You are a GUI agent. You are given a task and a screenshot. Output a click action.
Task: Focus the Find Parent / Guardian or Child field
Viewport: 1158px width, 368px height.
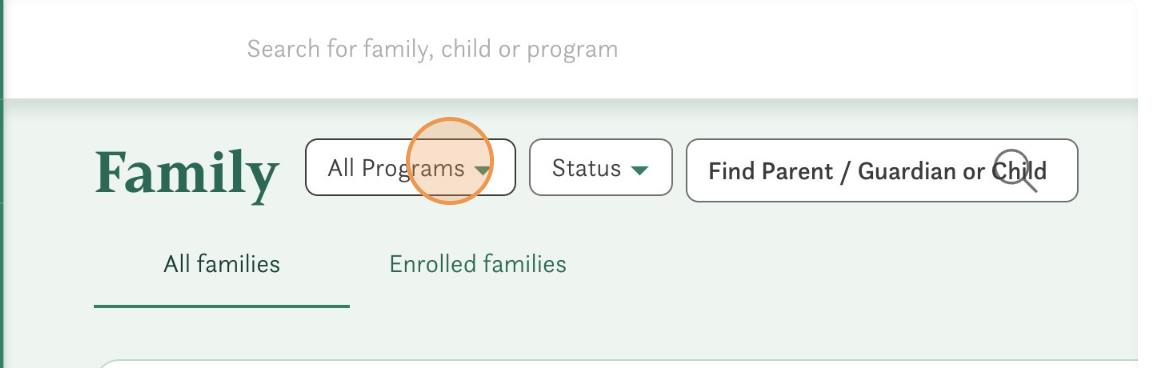(882, 171)
